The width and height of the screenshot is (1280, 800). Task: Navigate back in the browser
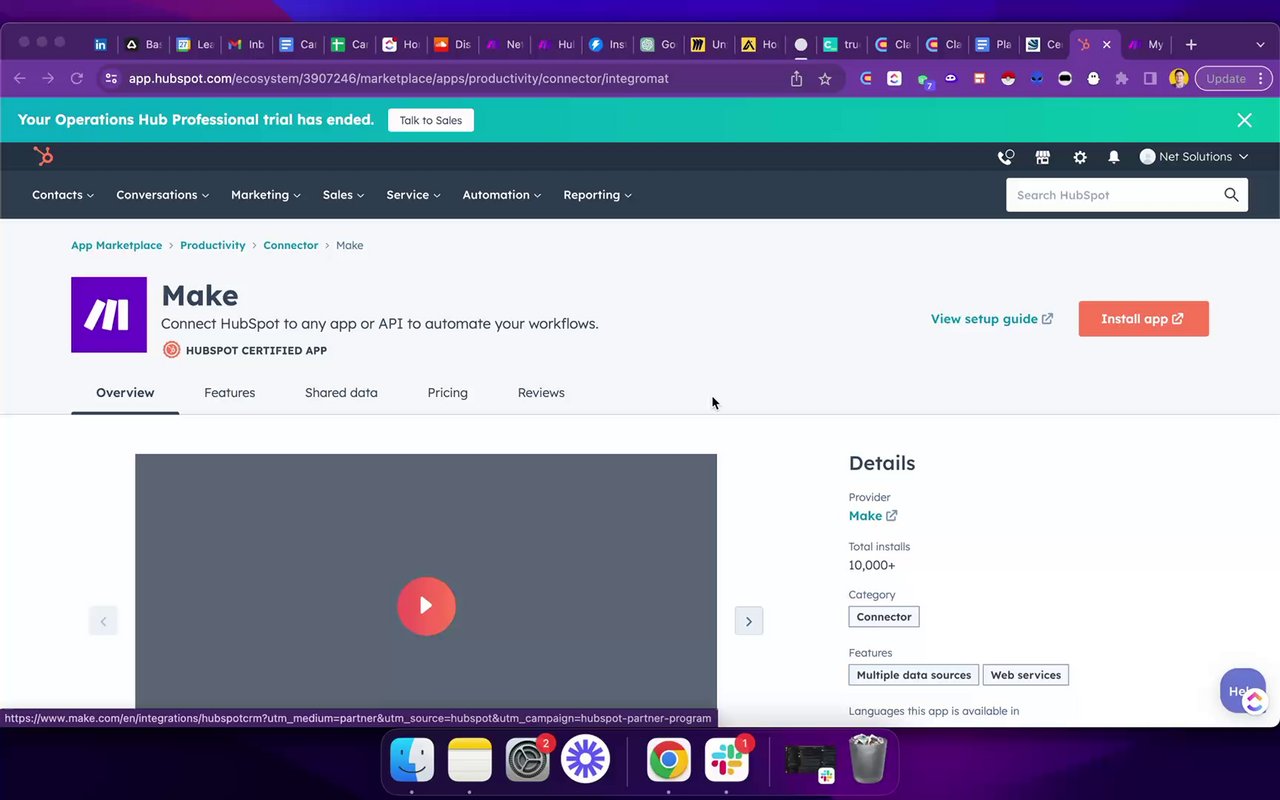(19, 78)
